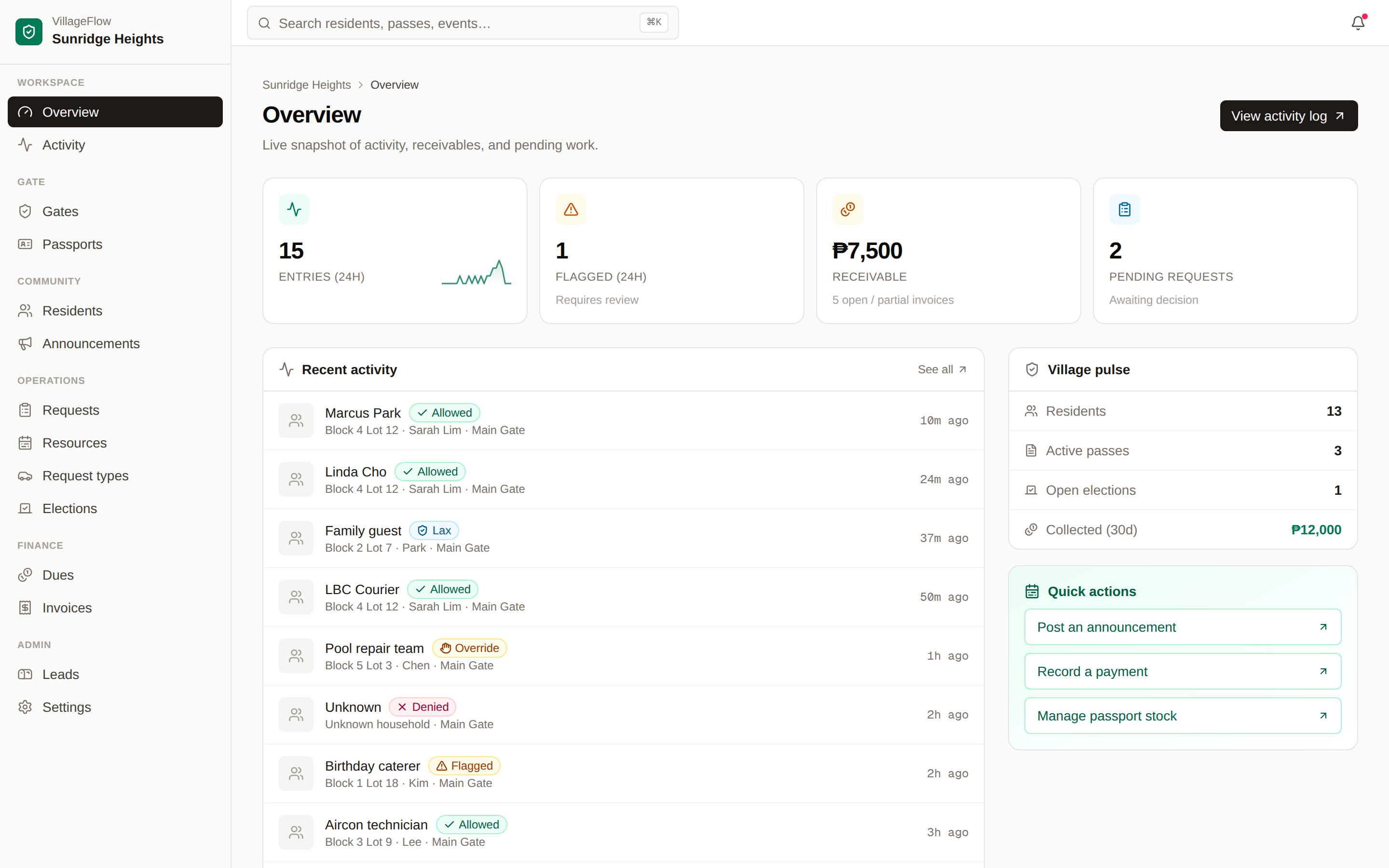Click the Unknown entry avatar icon
The width and height of the screenshot is (1389, 868).
pos(296,715)
